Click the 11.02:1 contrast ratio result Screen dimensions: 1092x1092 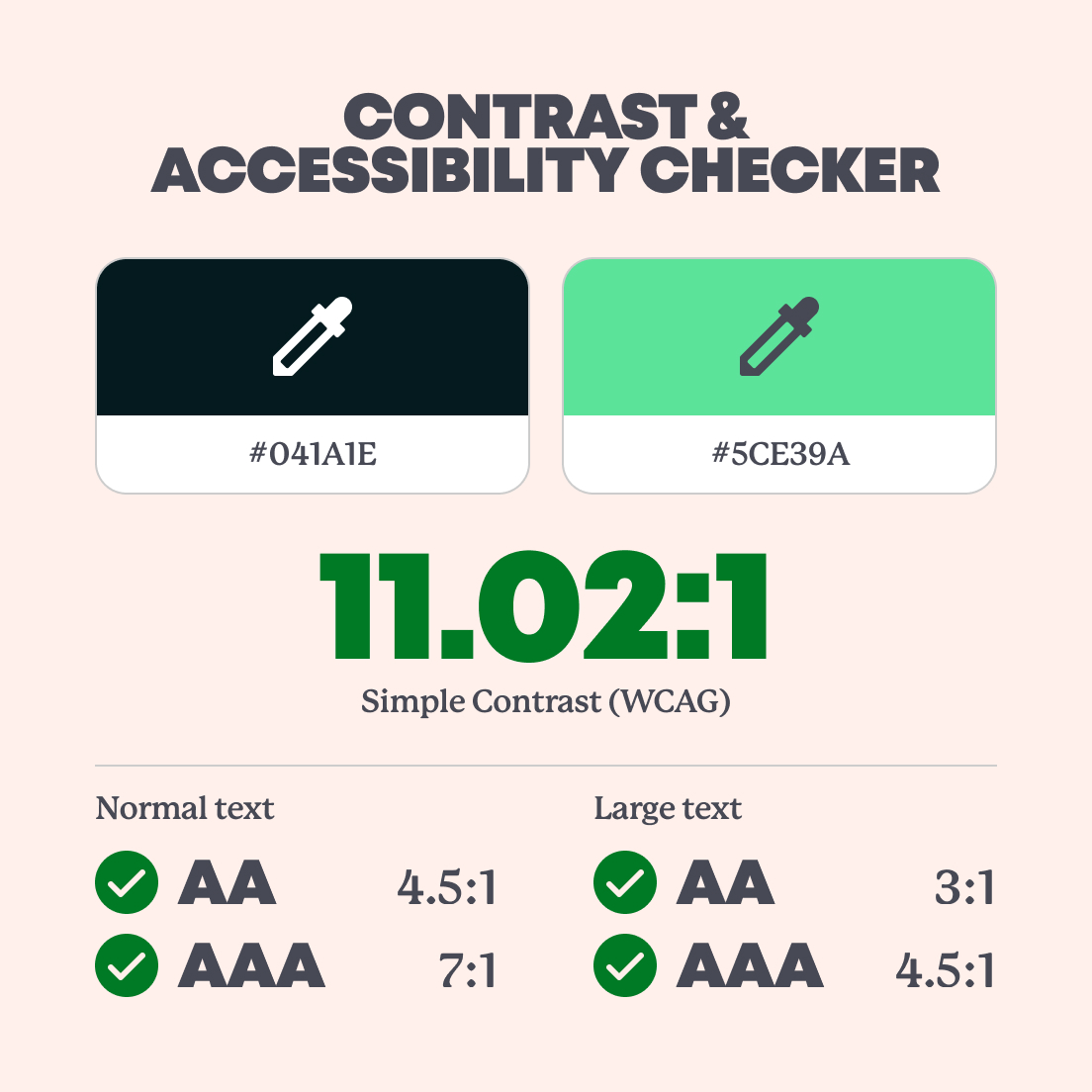[545, 606]
